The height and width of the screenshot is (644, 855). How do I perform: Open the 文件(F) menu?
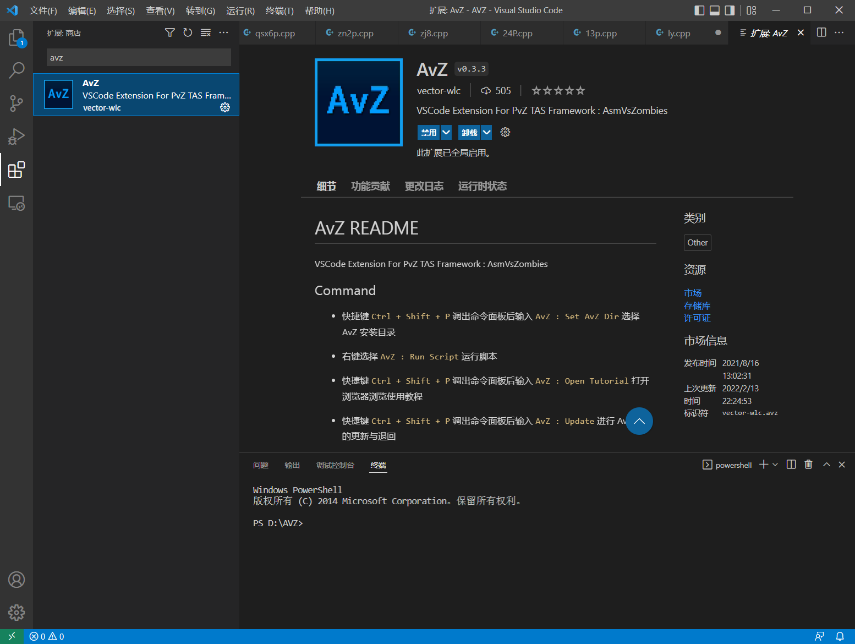point(43,10)
